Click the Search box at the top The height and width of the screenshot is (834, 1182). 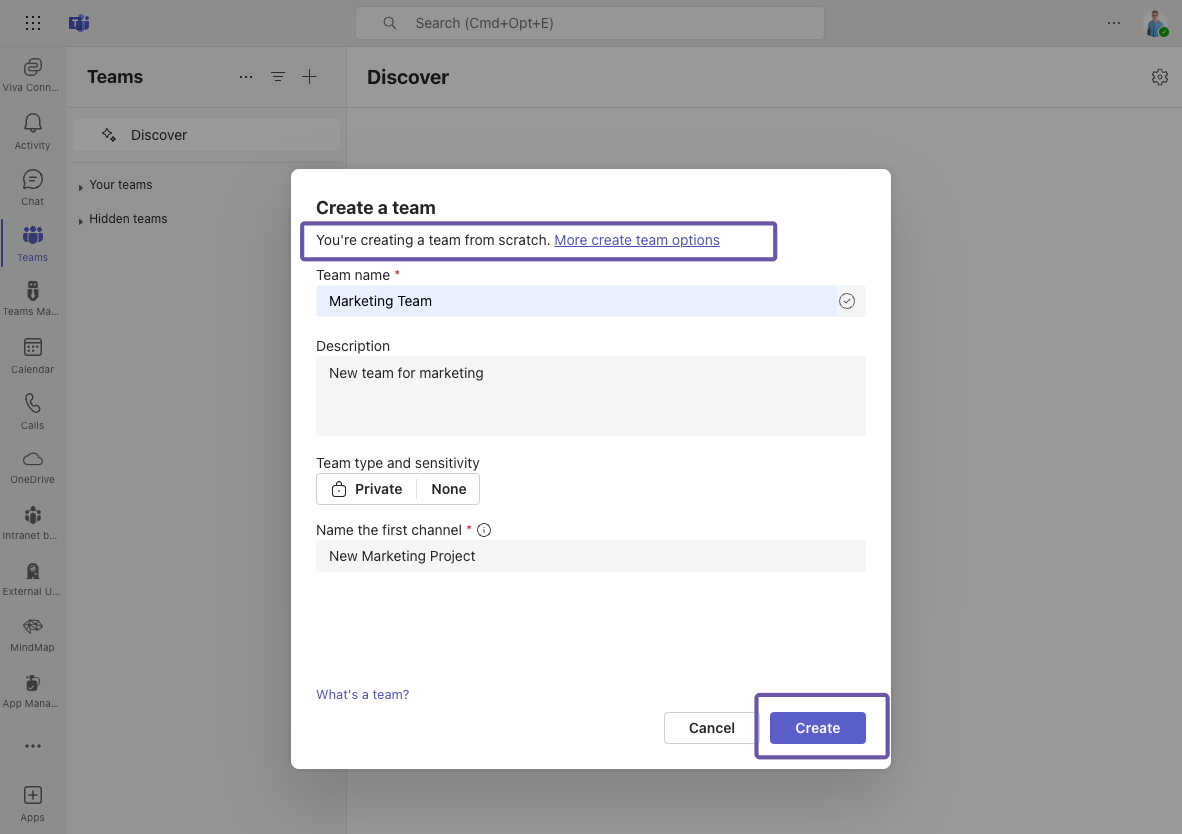589,23
